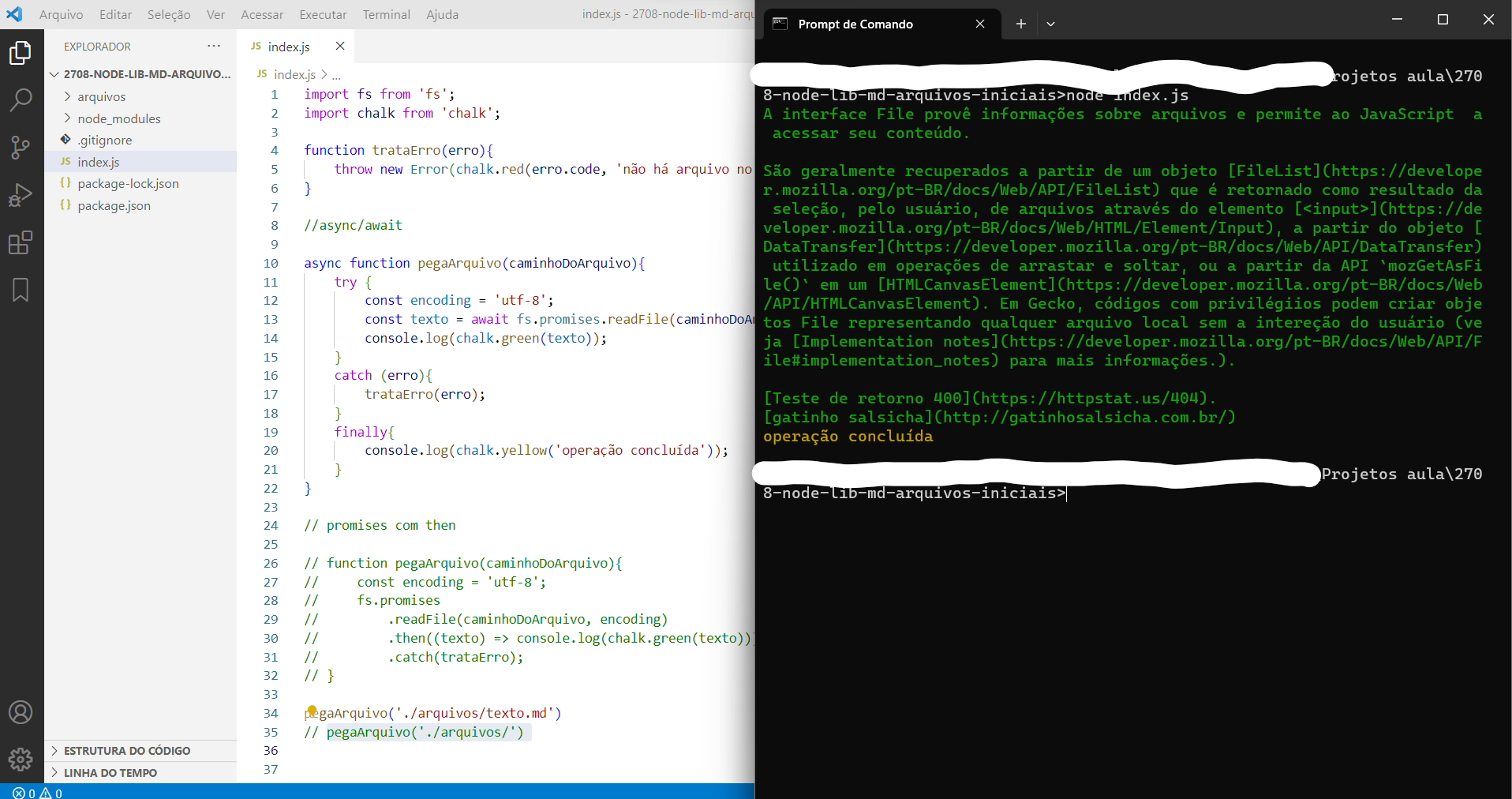Open the Accounts icon
Image resolution: width=1512 pixels, height=799 pixels.
tap(21, 712)
